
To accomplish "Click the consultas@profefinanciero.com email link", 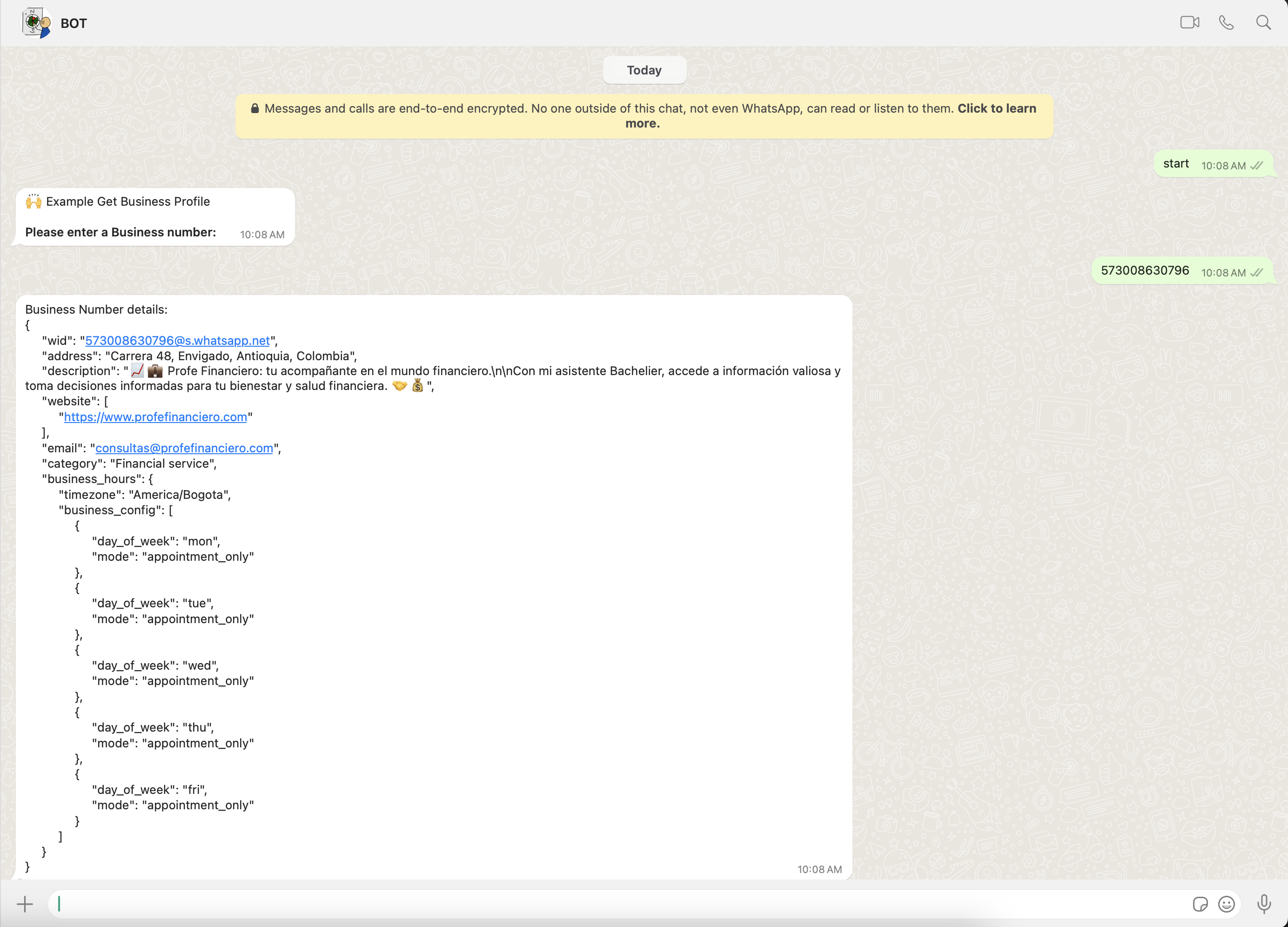I will [184, 448].
